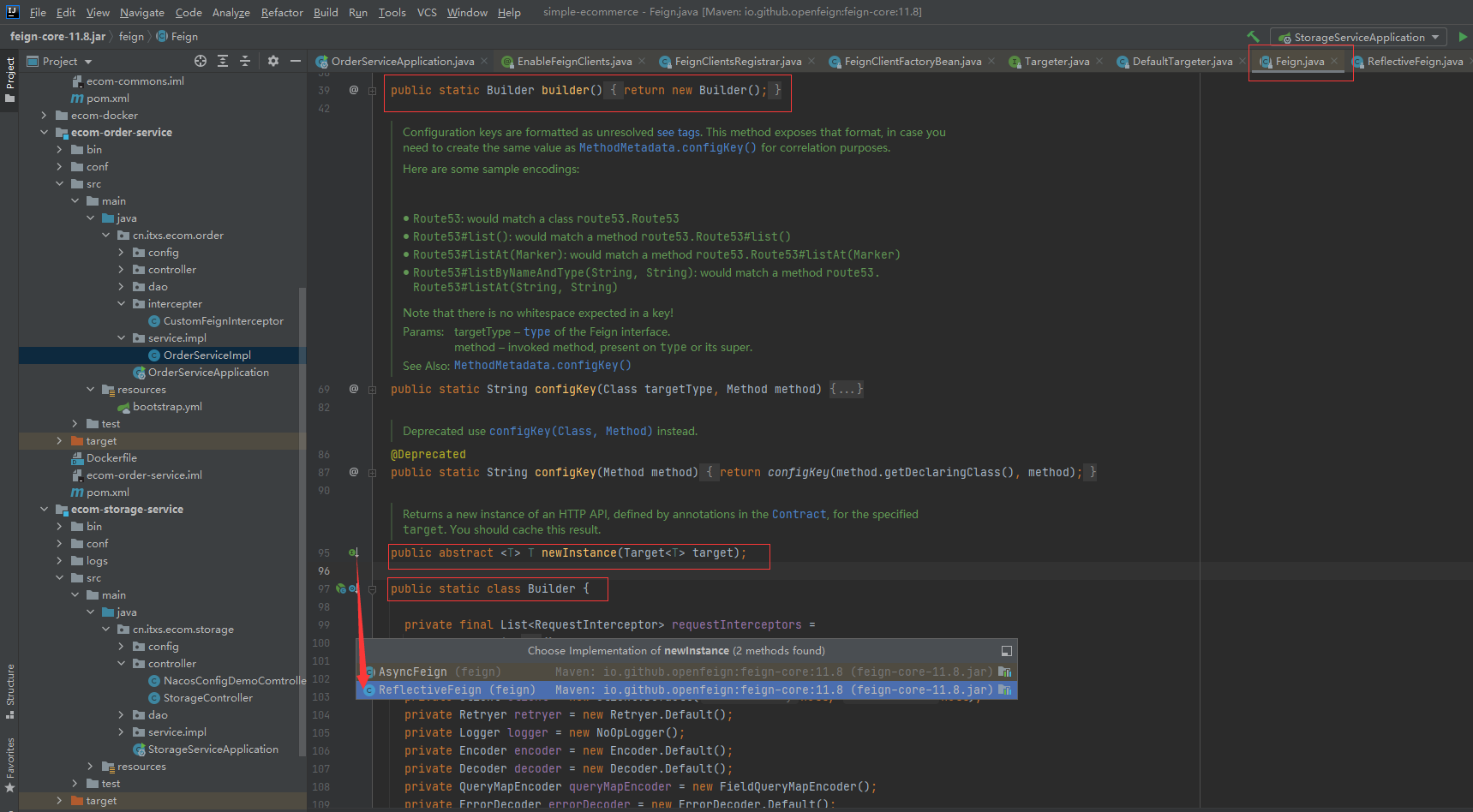The height and width of the screenshot is (812, 1473).
Task: Collapse the intercepter package
Action: click(x=121, y=304)
